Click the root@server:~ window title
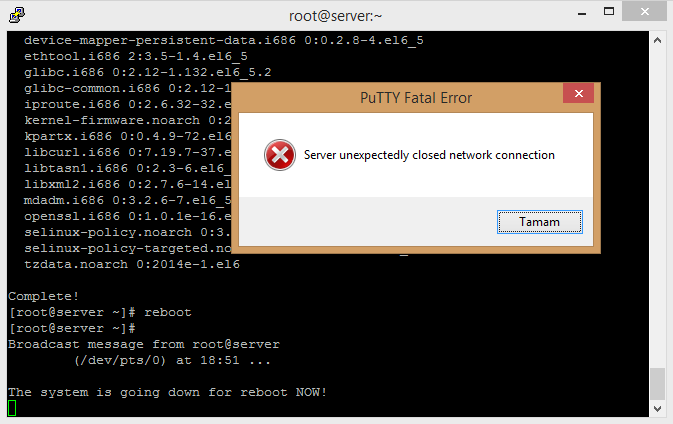Screen dimensions: 673x424 point(336,16)
